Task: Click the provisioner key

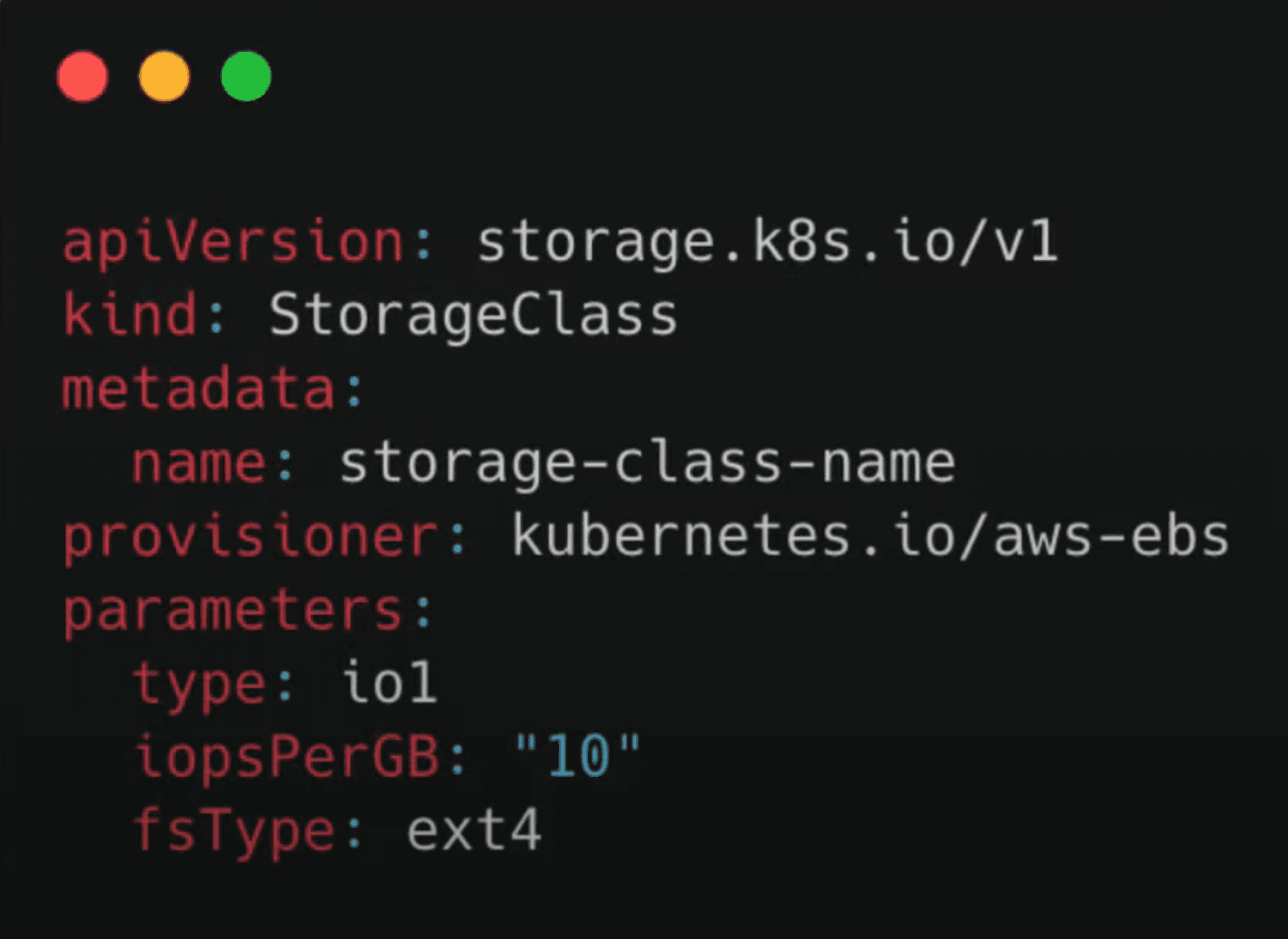Action: click(x=250, y=537)
